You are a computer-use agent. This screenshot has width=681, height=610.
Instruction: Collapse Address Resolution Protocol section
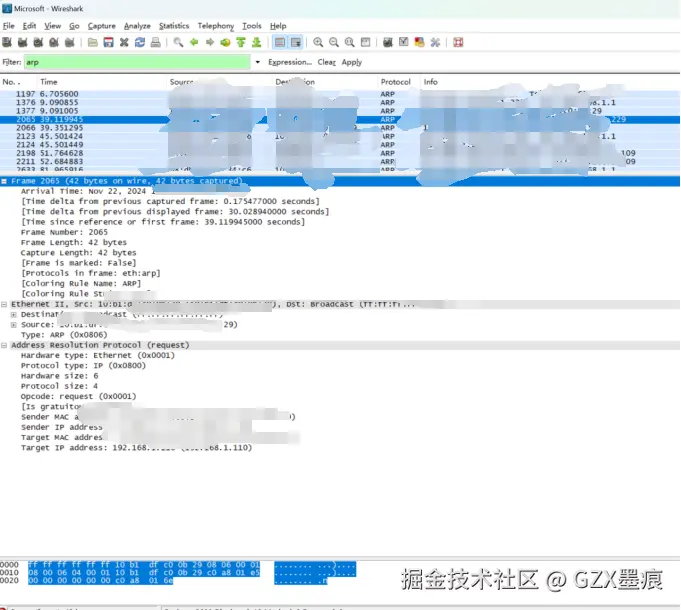pyautogui.click(x=4, y=345)
